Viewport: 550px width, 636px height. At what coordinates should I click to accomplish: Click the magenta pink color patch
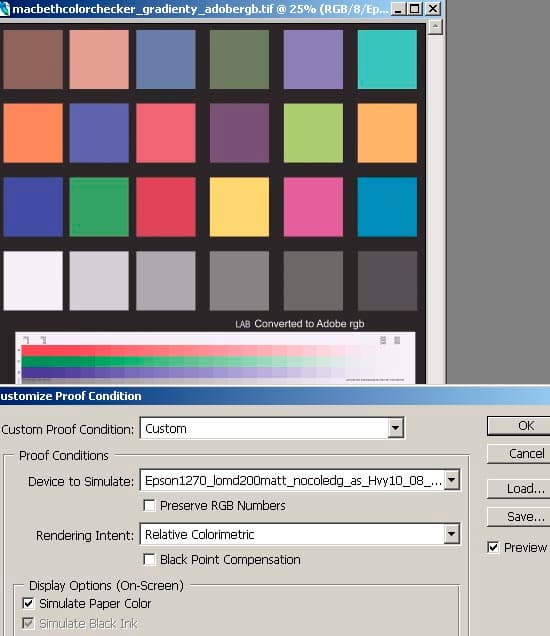coord(313,207)
